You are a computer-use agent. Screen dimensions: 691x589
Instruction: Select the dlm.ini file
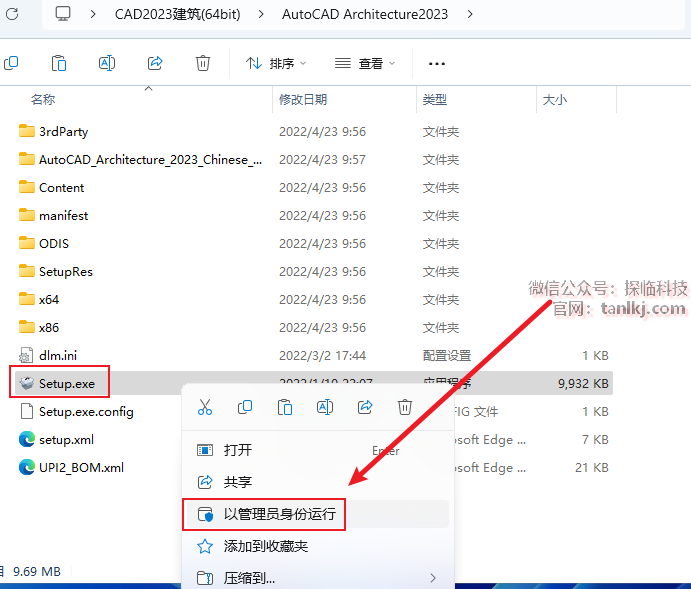pos(48,356)
